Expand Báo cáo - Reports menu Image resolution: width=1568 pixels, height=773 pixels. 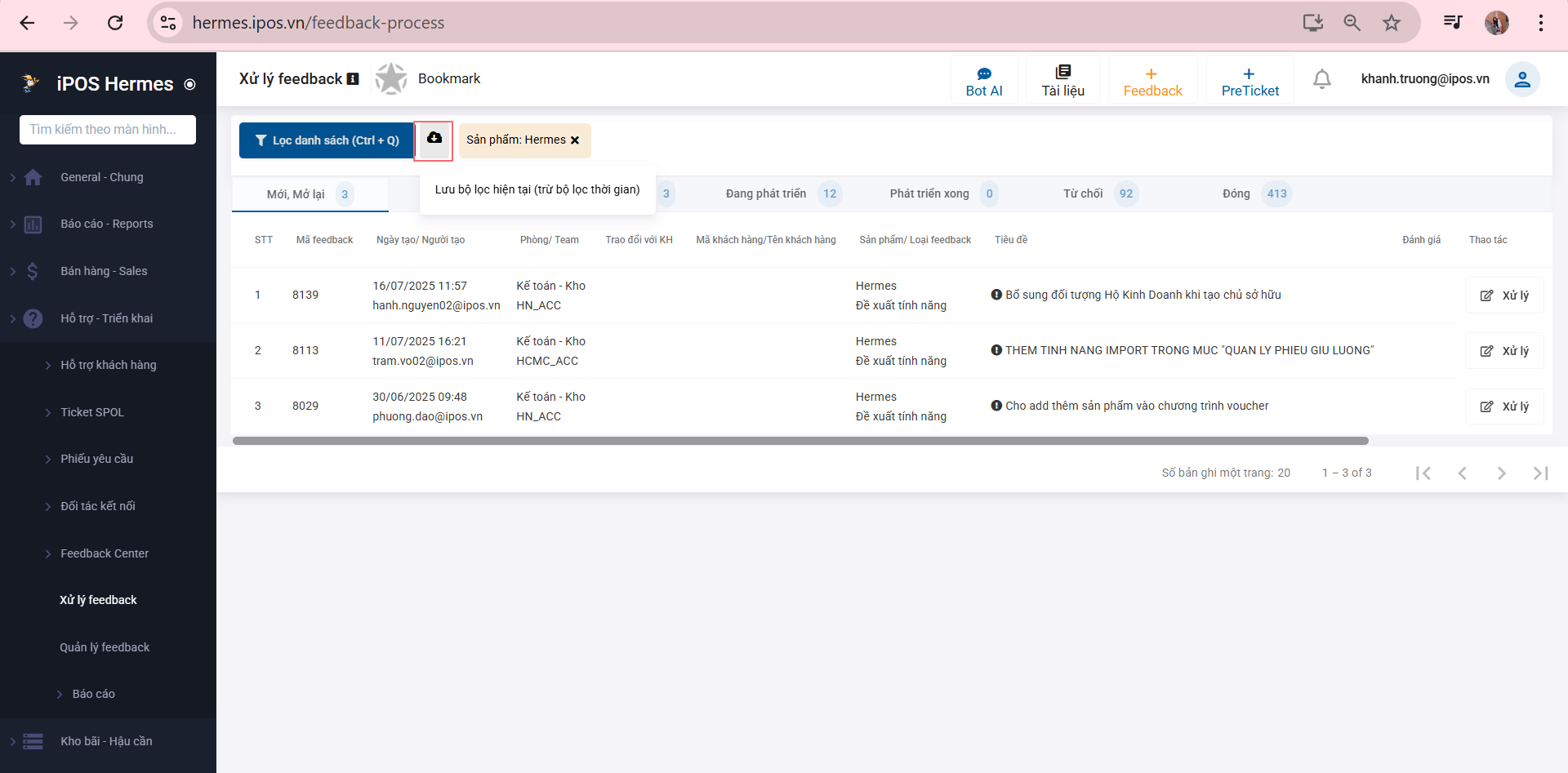(x=108, y=224)
